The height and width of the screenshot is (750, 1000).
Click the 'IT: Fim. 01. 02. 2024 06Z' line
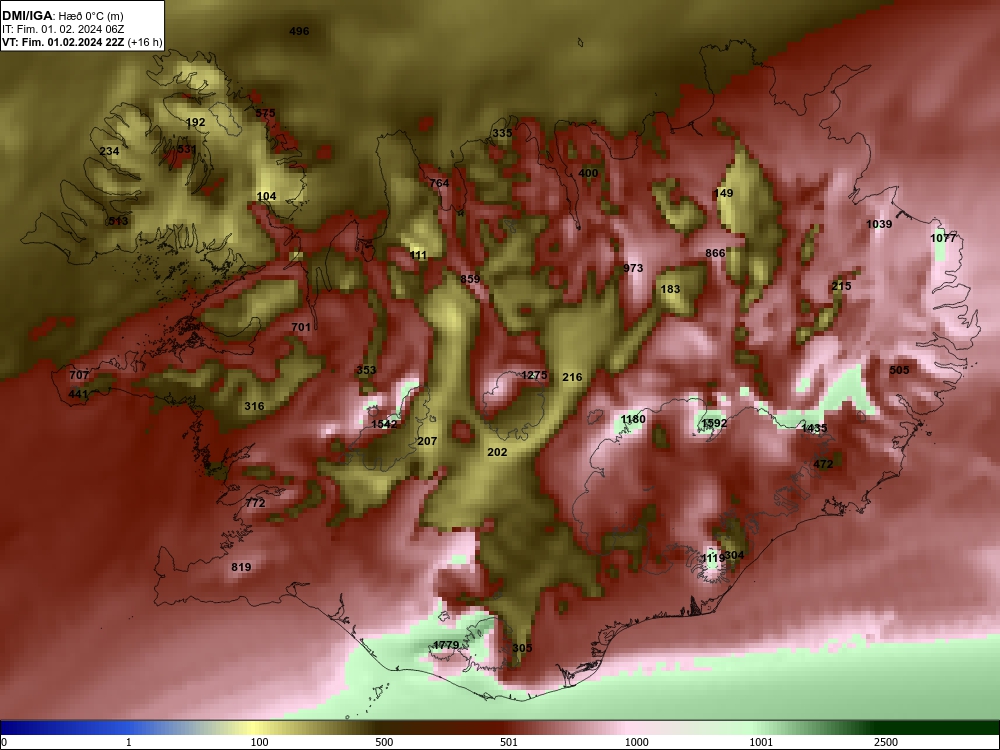click(x=61, y=29)
